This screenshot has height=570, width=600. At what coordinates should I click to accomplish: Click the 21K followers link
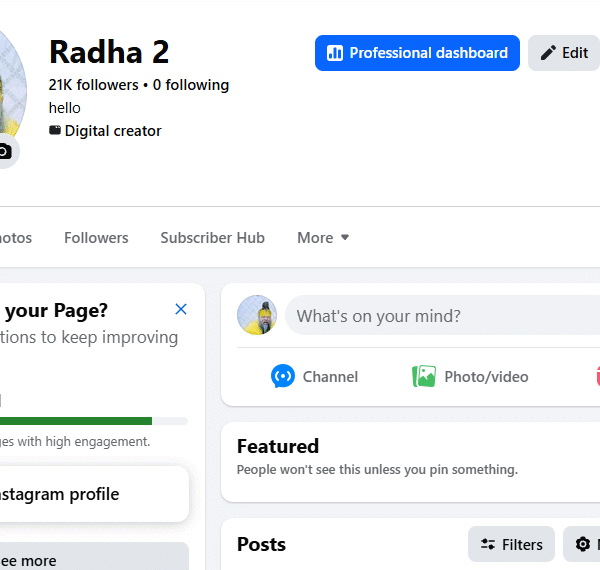click(x=93, y=85)
